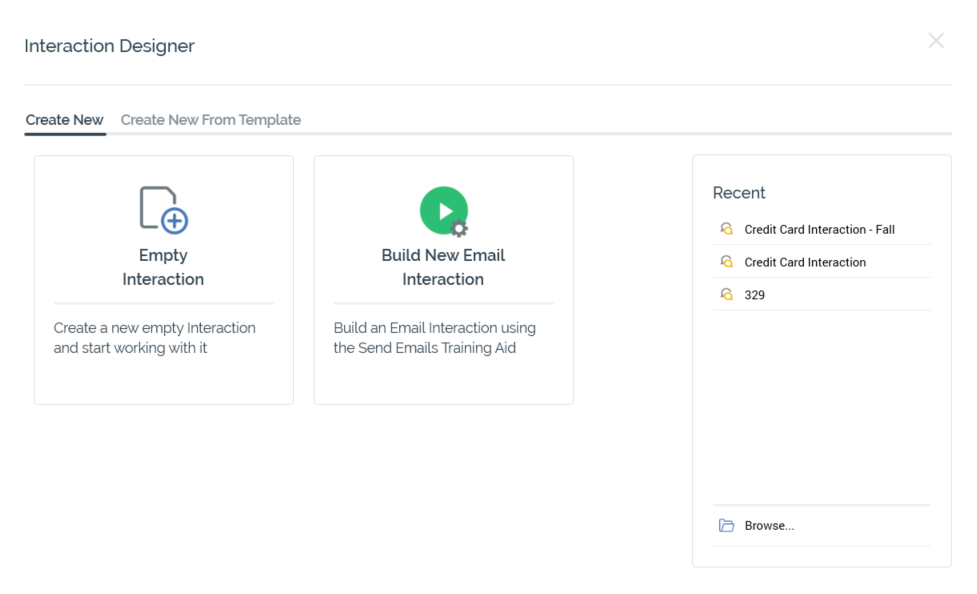
Task: Click the Browse folder icon
Action: point(727,526)
